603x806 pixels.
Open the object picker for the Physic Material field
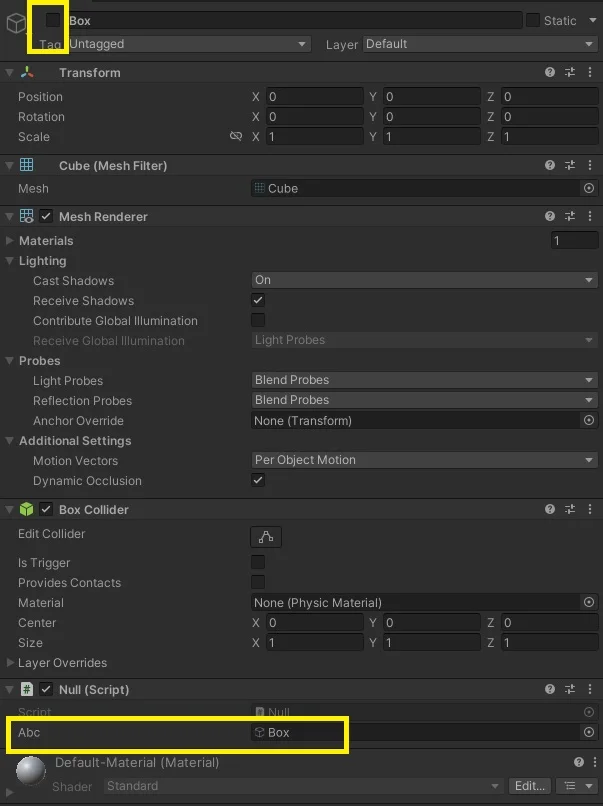(x=589, y=602)
